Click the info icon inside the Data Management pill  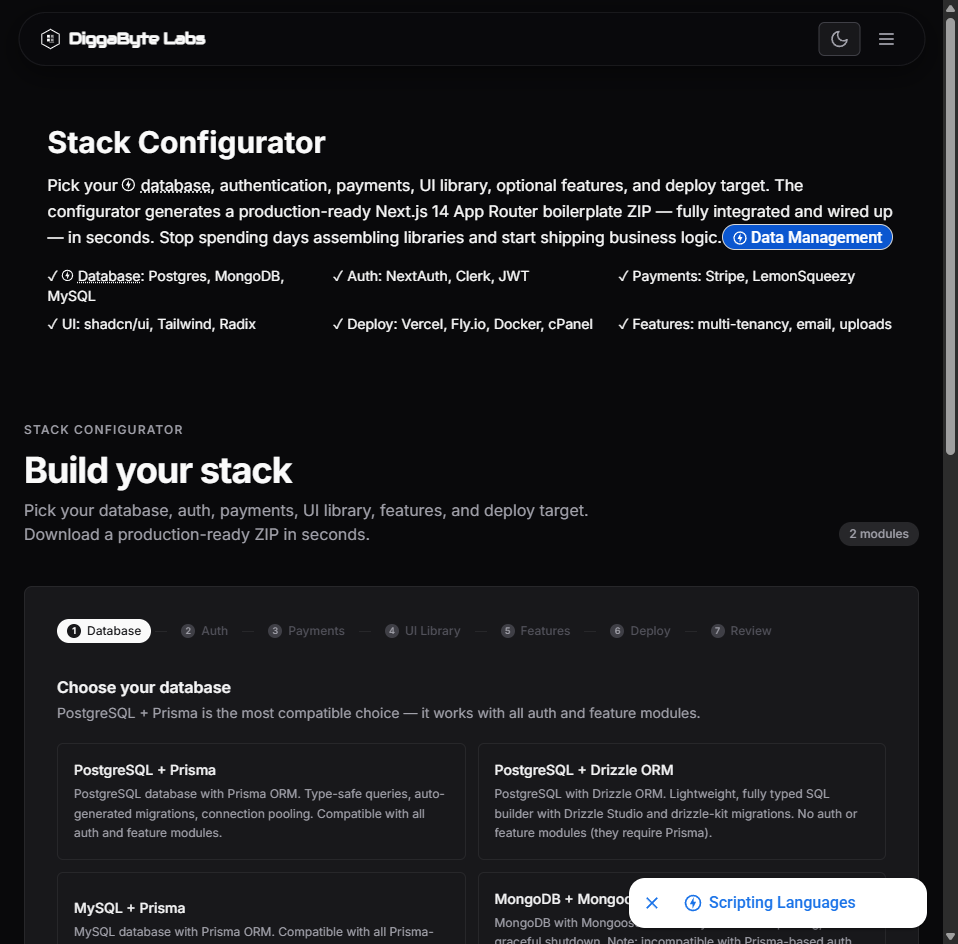tap(740, 237)
